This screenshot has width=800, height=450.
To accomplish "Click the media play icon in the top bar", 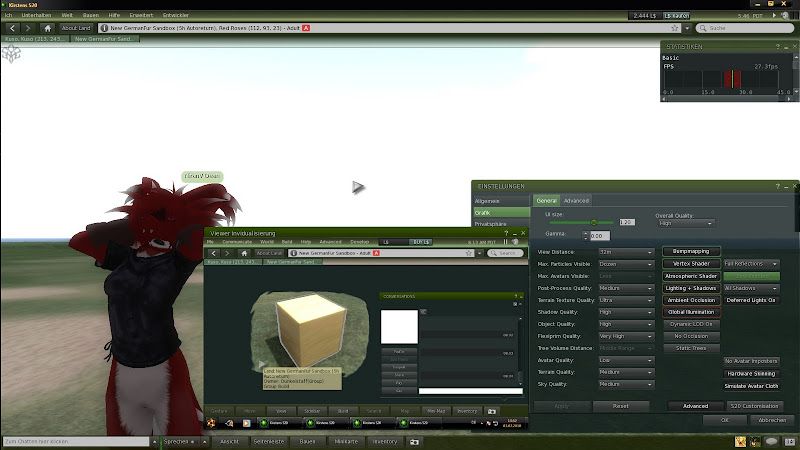I will click(x=774, y=16).
